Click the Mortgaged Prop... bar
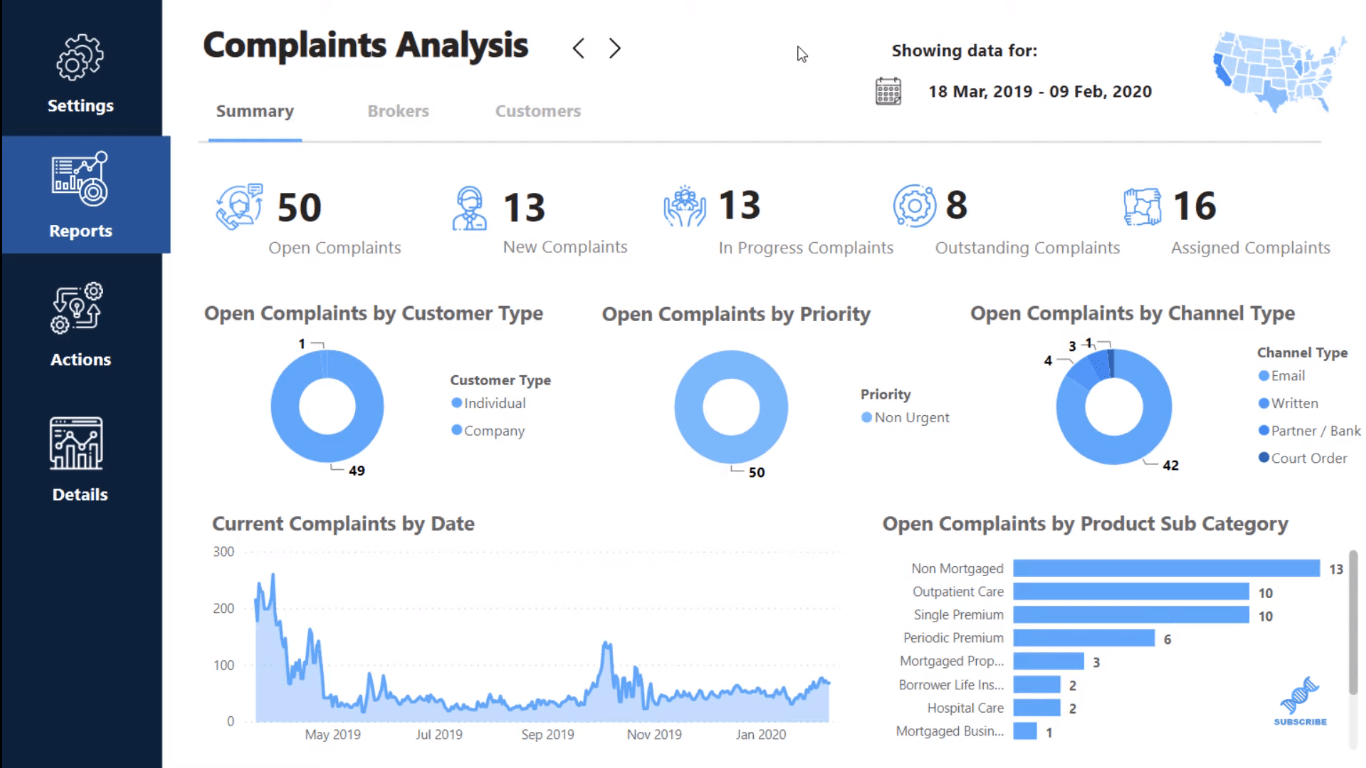The height and width of the screenshot is (768, 1366). 1048,661
